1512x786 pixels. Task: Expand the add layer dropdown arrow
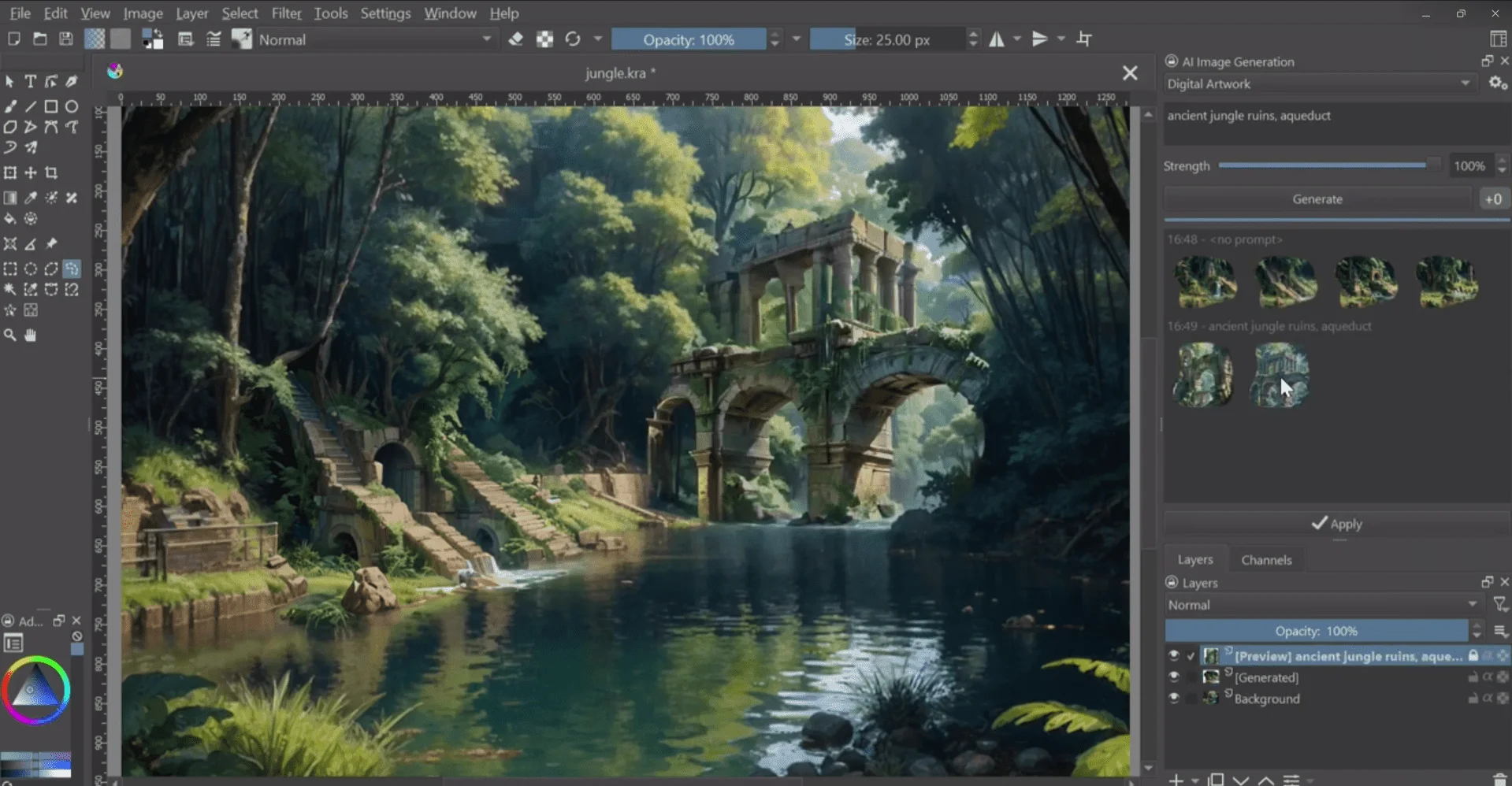click(x=1195, y=780)
